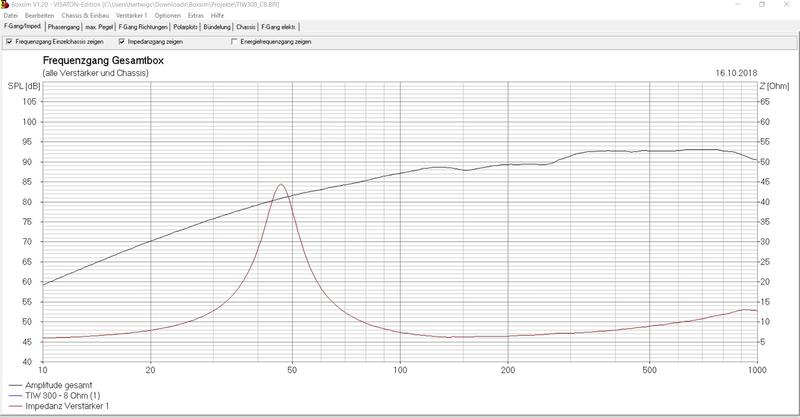Enable Energiefrequenzgang zeigen checkbox
Viewport: 800px width, 418px height.
(234, 42)
